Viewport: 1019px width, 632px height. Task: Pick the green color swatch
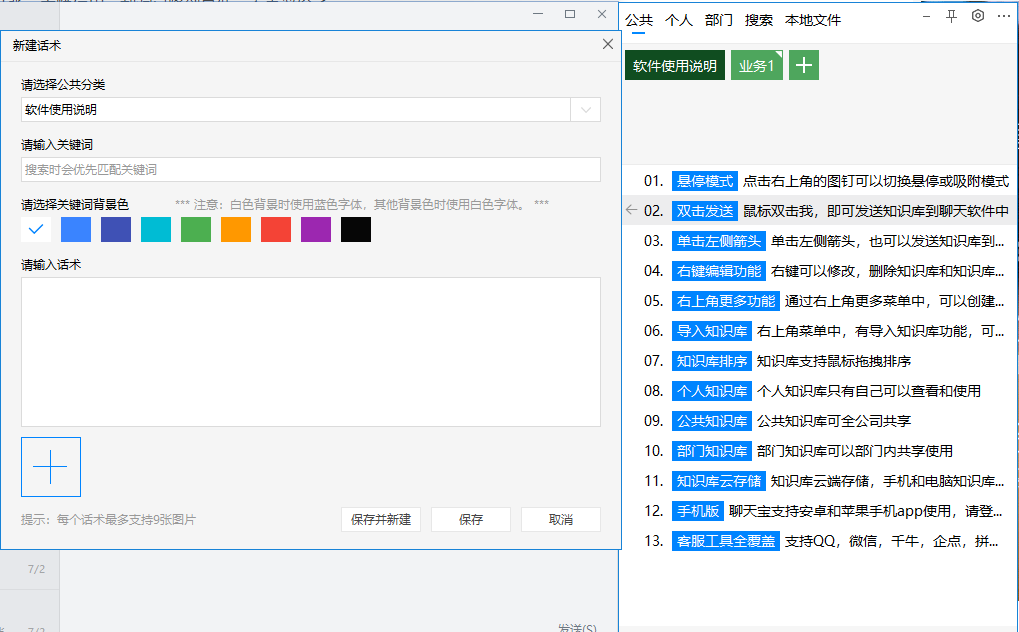point(196,229)
